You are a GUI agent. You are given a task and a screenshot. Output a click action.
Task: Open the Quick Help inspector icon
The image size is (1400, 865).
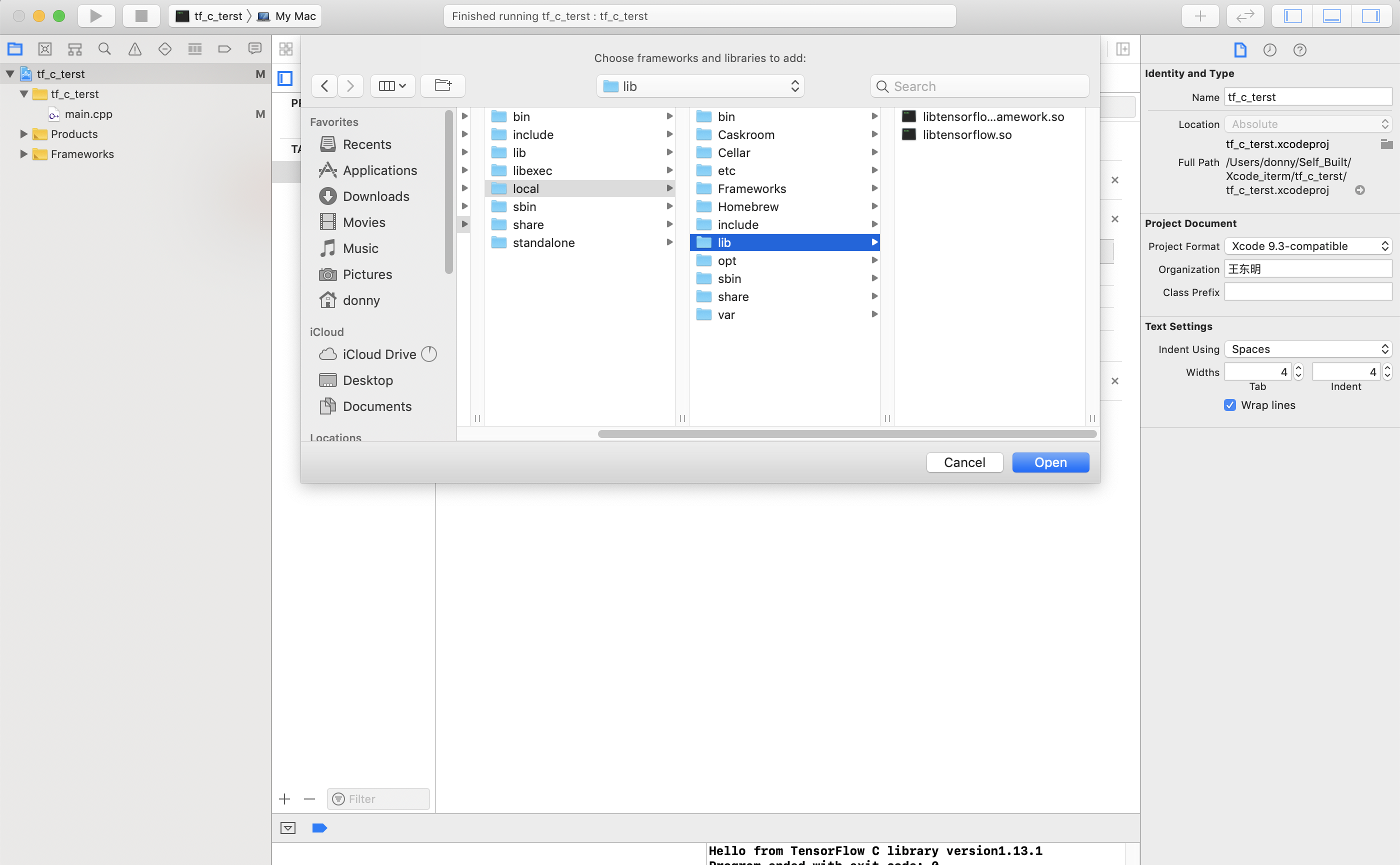(1299, 50)
